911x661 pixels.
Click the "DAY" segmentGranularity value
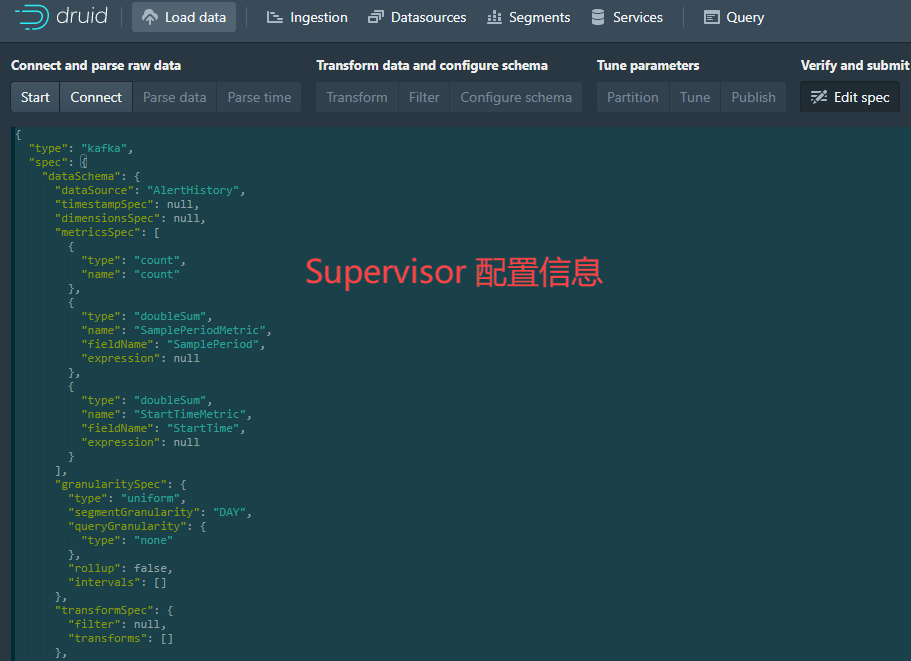point(229,512)
